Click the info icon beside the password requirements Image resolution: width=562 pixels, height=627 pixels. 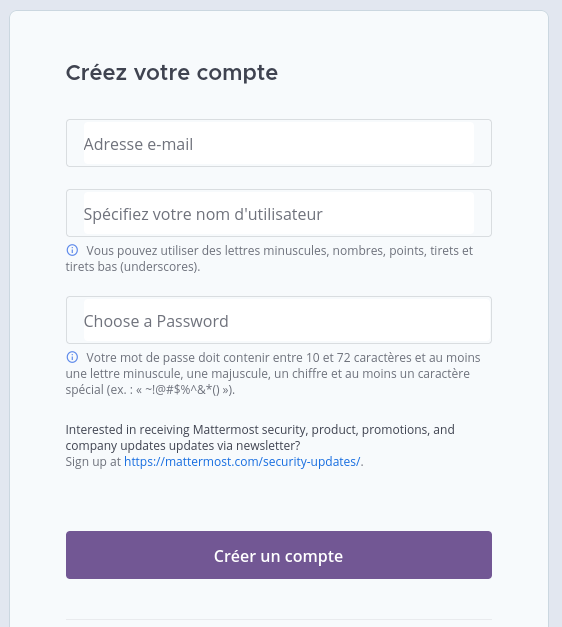[72, 357]
